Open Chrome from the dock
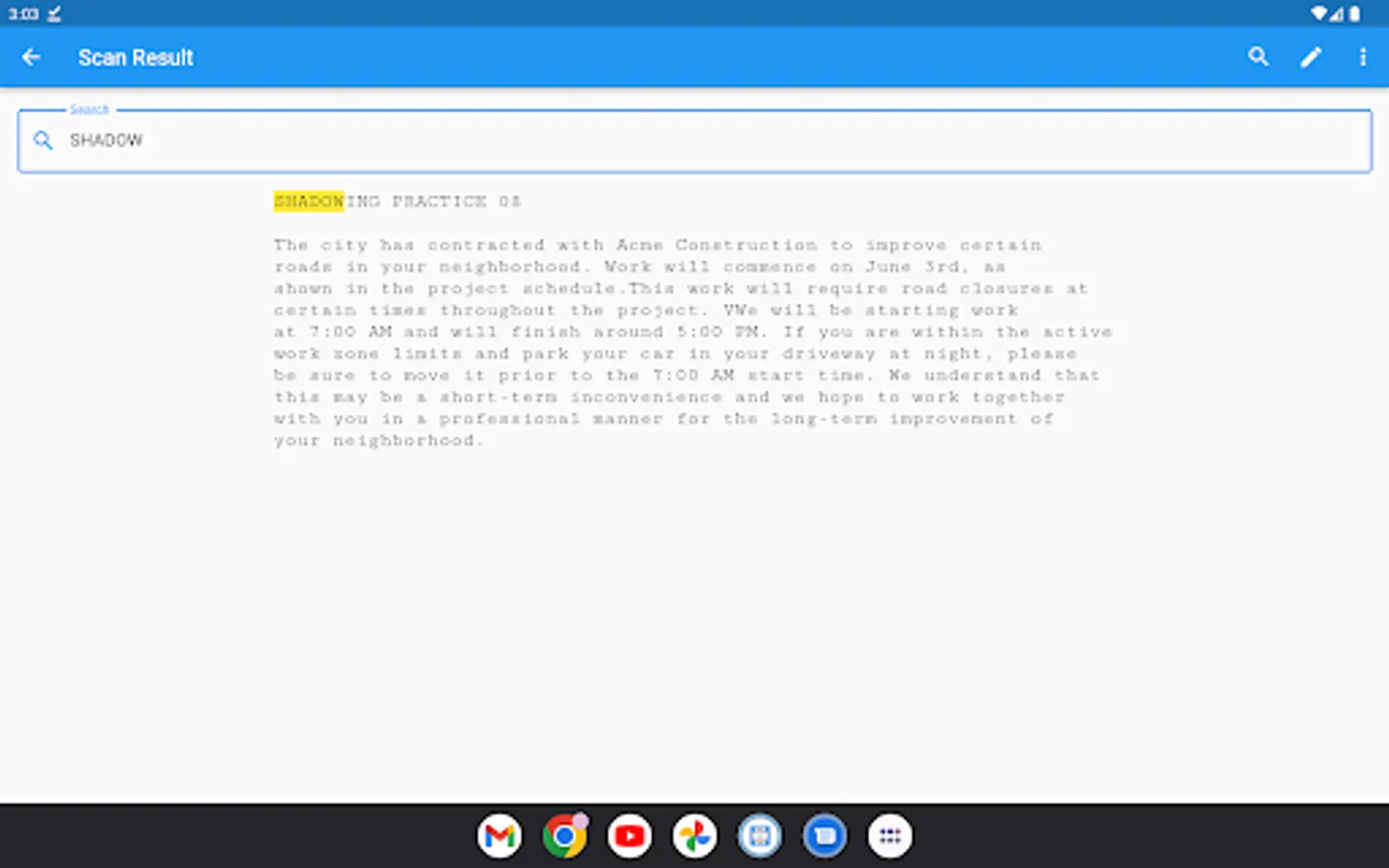The width and height of the screenshot is (1389, 868). pyautogui.click(x=563, y=835)
